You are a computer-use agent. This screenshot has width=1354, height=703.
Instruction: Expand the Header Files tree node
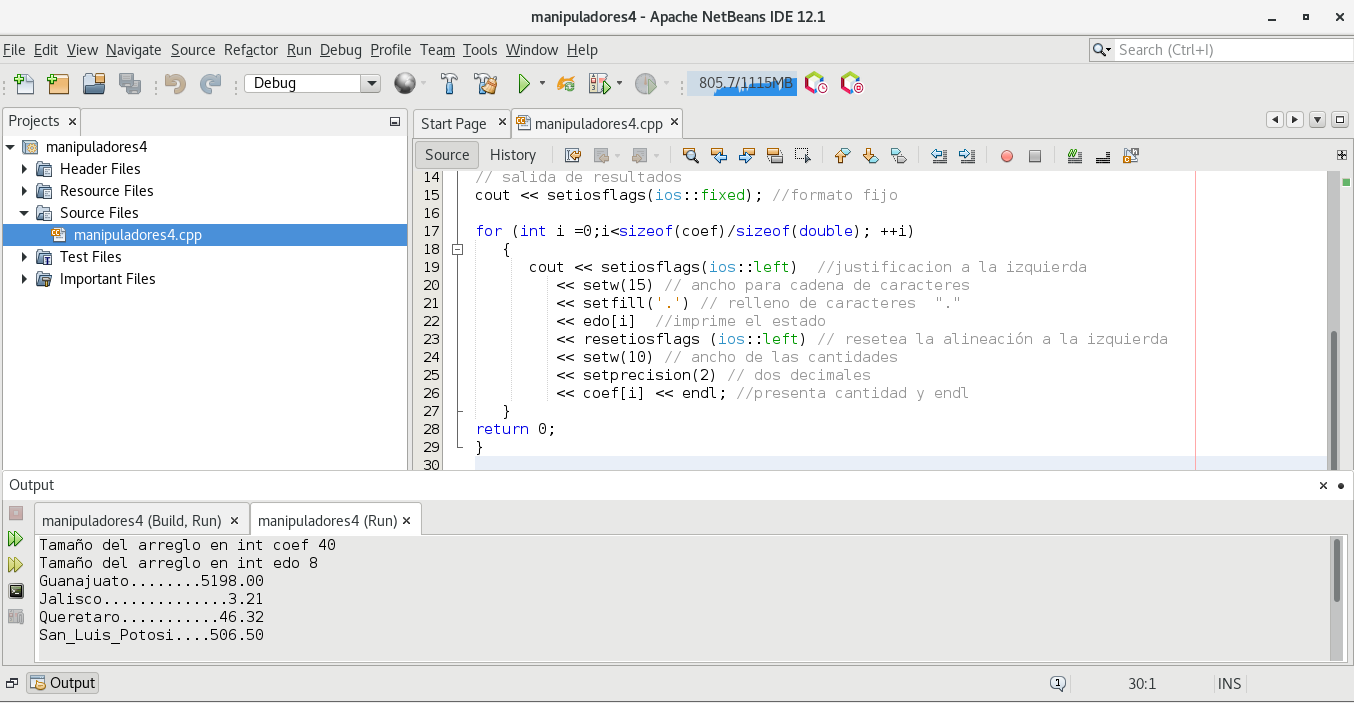24,169
